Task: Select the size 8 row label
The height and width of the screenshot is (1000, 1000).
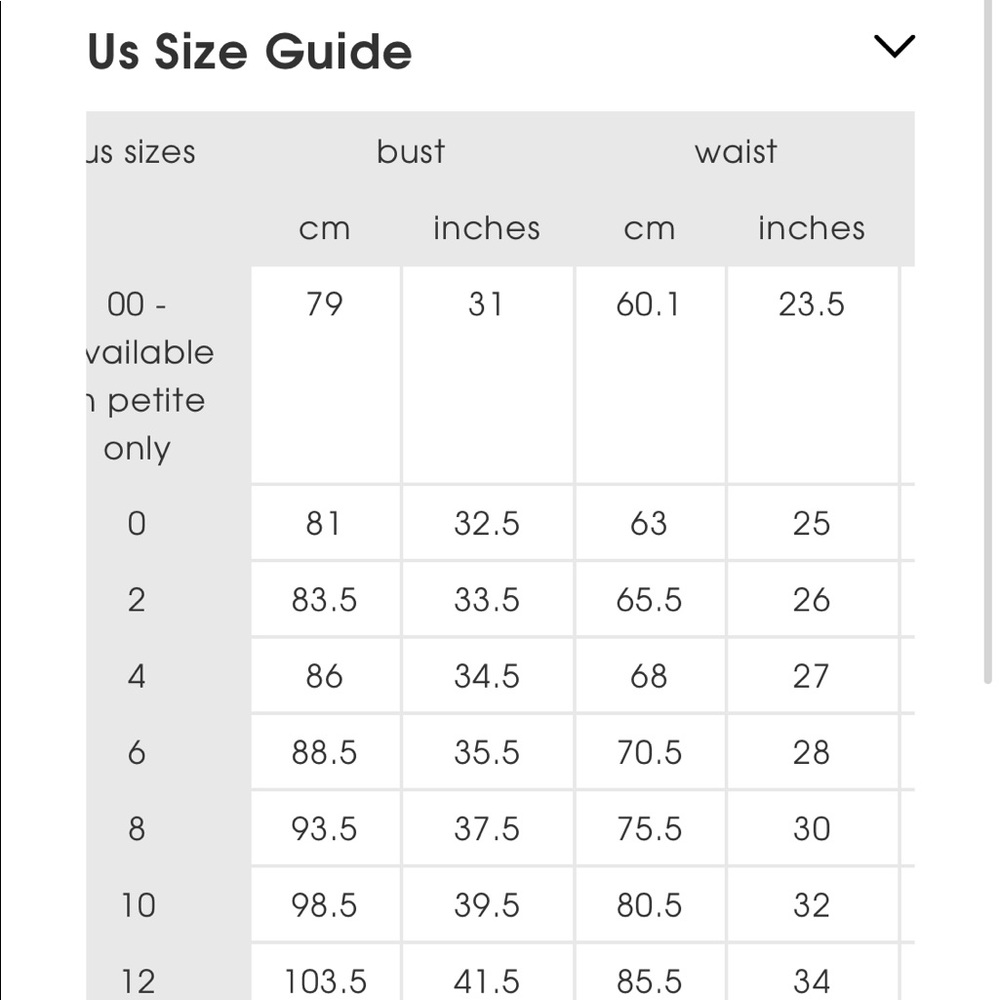Action: tap(137, 829)
